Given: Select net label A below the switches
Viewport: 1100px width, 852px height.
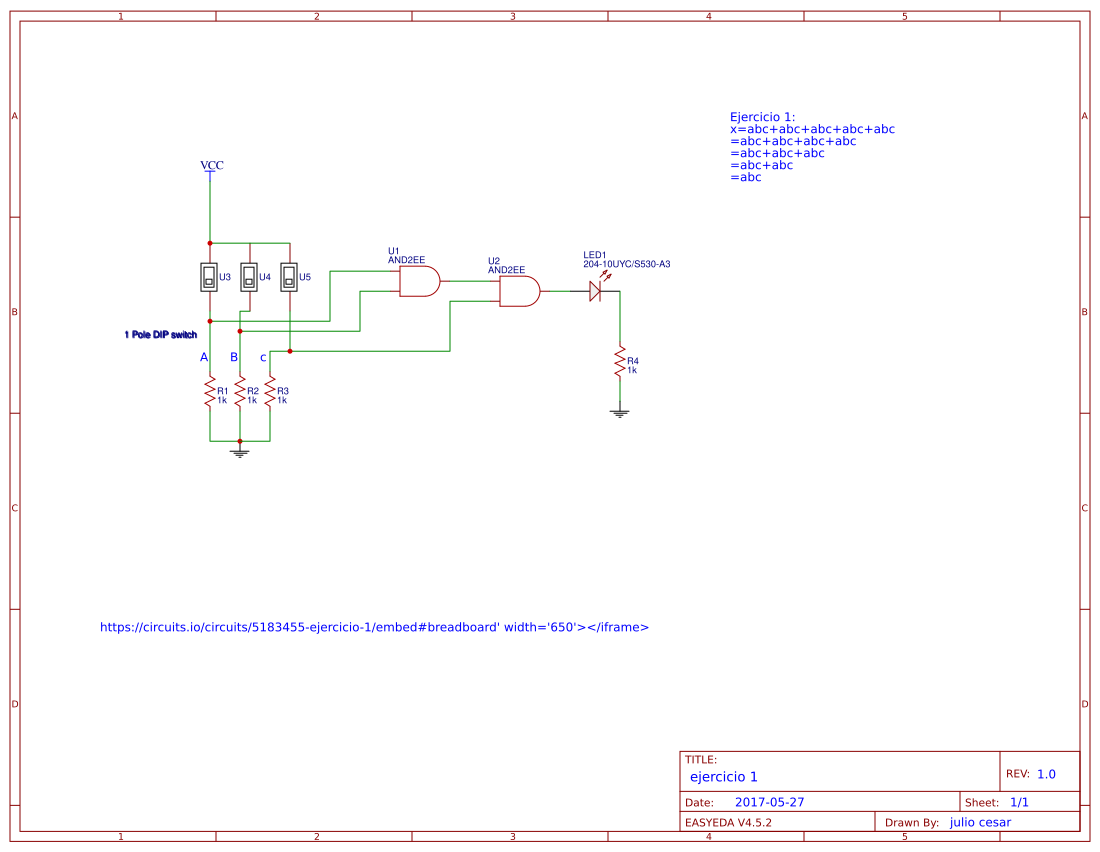Looking at the screenshot, I should pyautogui.click(x=203, y=355).
